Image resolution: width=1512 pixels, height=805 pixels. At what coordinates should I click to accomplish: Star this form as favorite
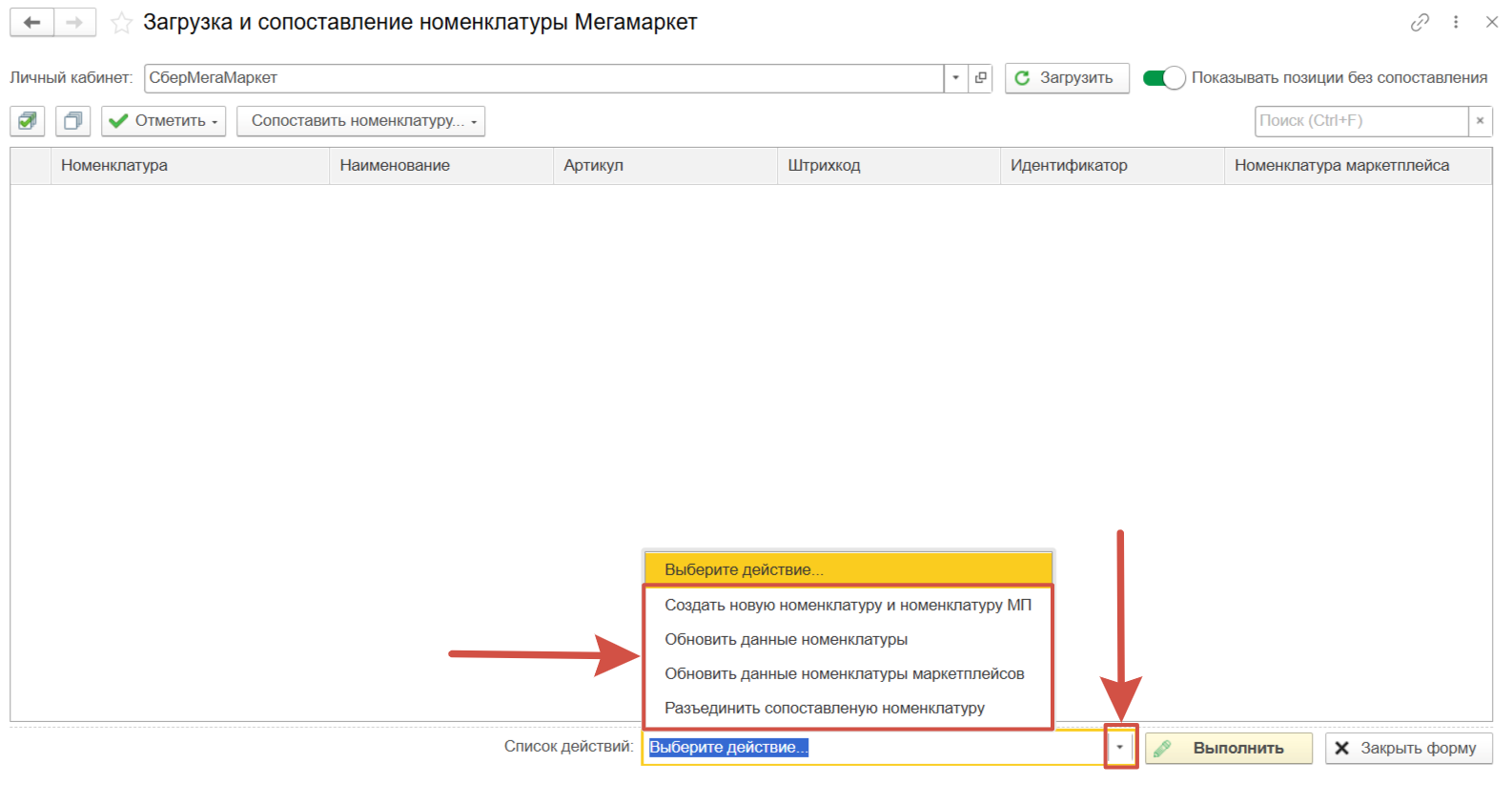(x=121, y=23)
